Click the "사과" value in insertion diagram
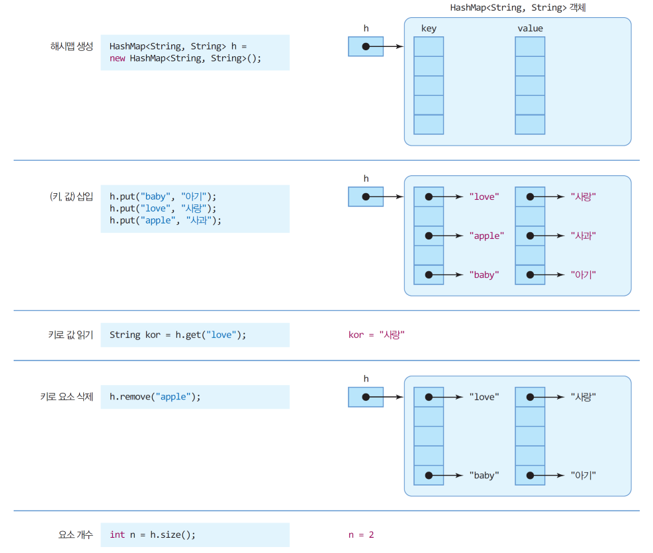653x553 pixels. [x=583, y=236]
